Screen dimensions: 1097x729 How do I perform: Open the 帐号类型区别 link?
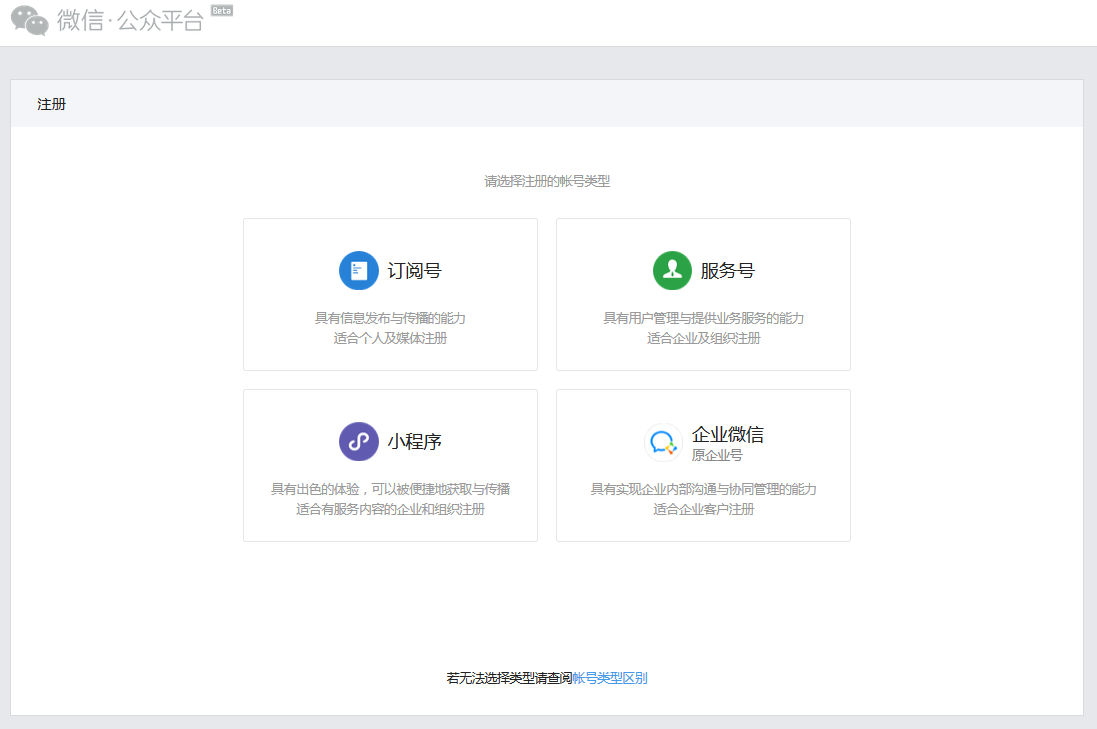coord(609,678)
